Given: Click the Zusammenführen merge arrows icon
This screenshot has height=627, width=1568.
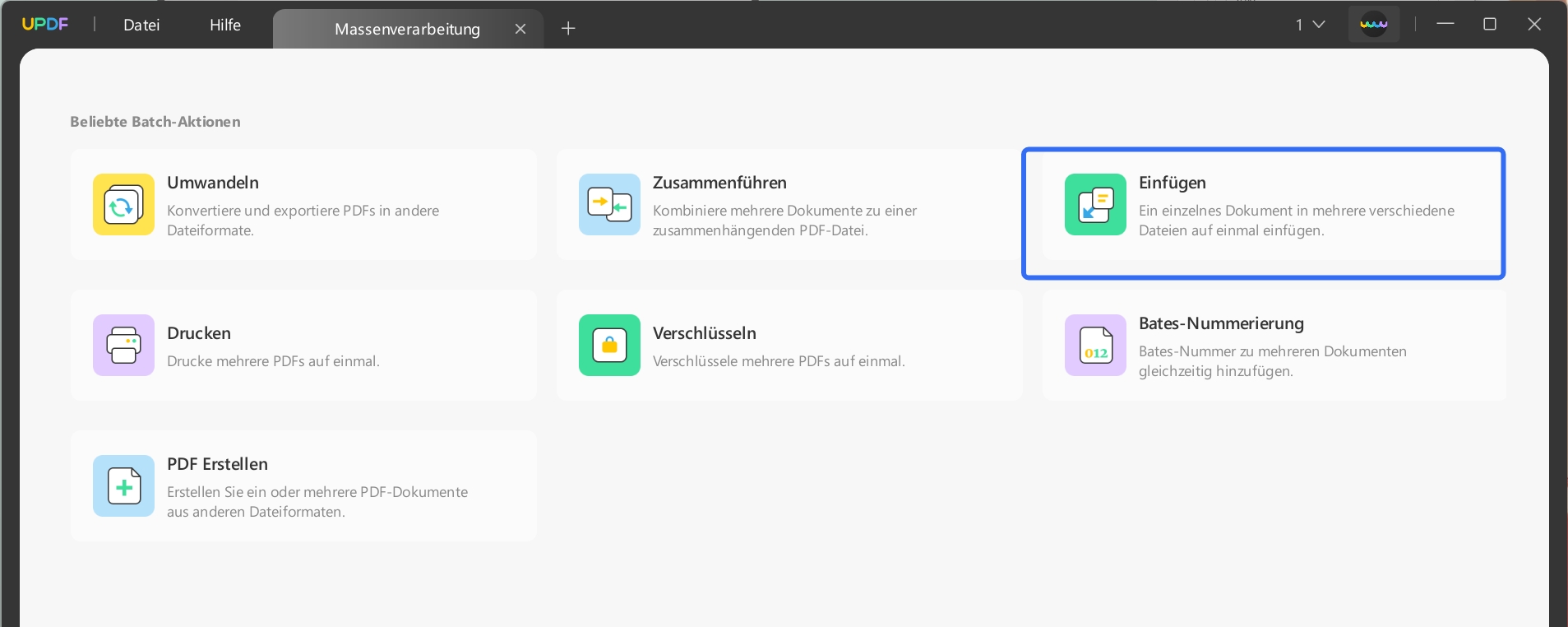Looking at the screenshot, I should (x=609, y=204).
